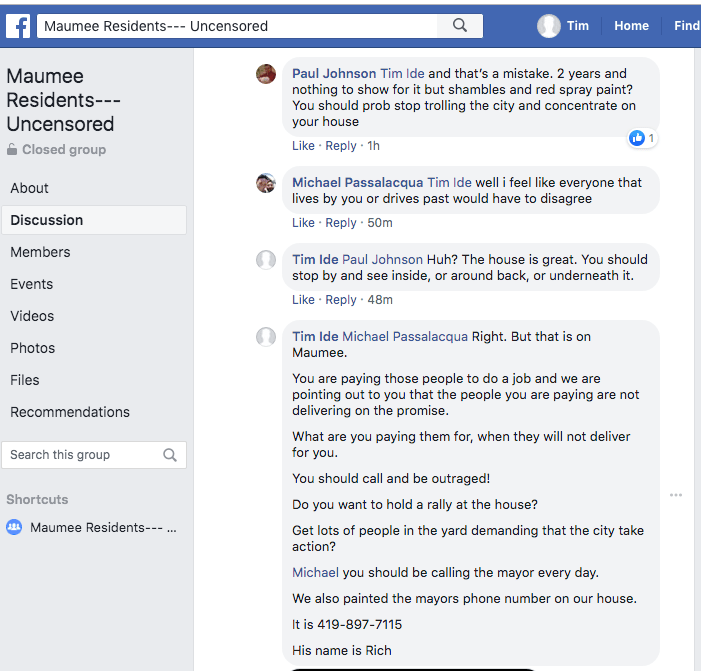The image size is (701, 671).
Task: Go to the Members section
Action: tap(40, 252)
